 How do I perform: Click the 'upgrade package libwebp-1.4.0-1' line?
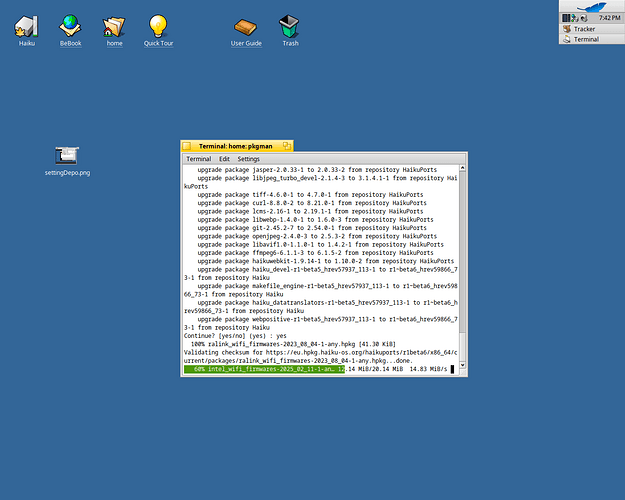[316, 220]
